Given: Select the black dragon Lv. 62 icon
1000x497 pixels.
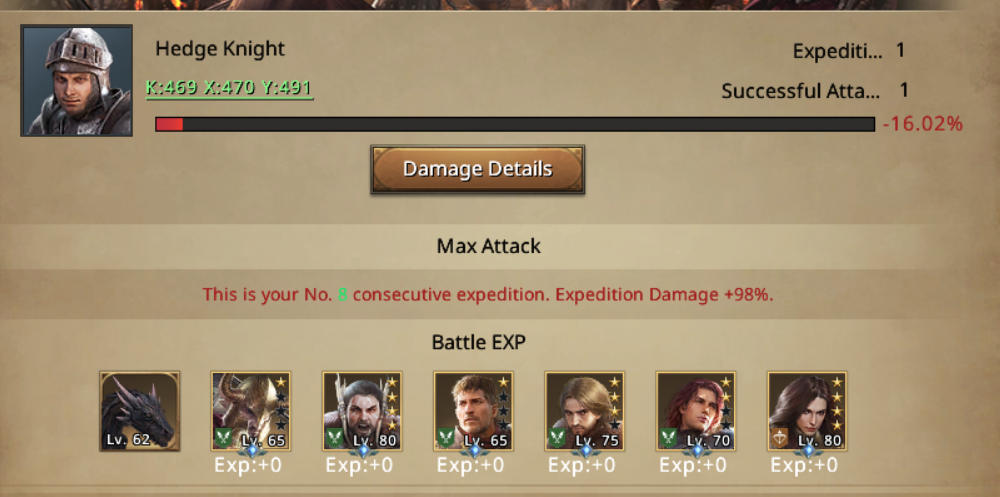Looking at the screenshot, I should coord(140,412).
